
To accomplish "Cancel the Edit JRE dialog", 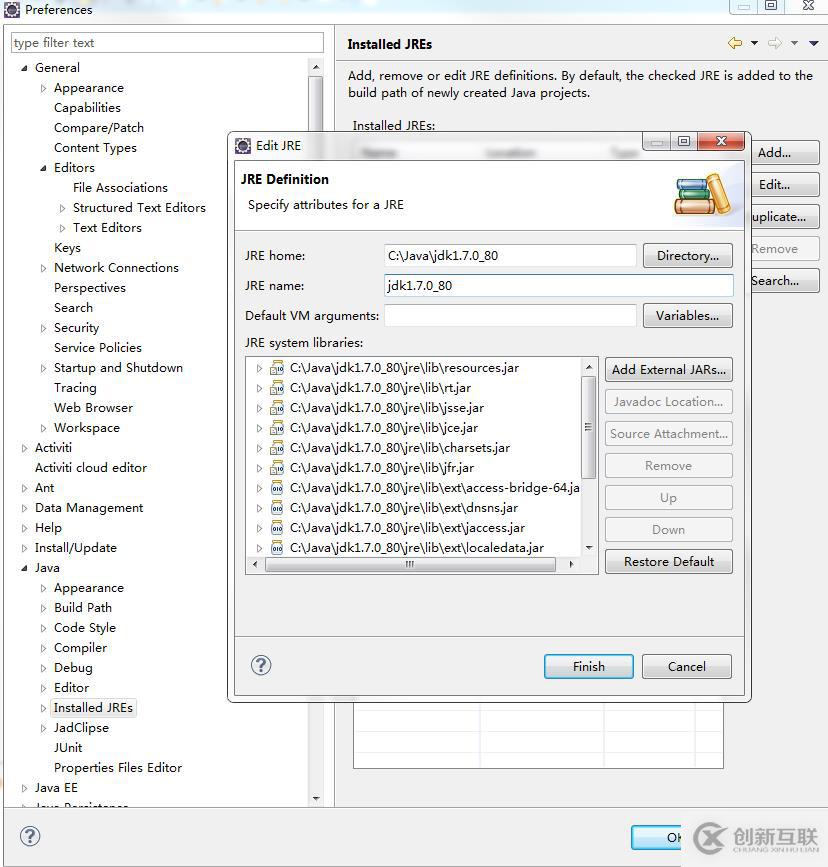I will 686,666.
